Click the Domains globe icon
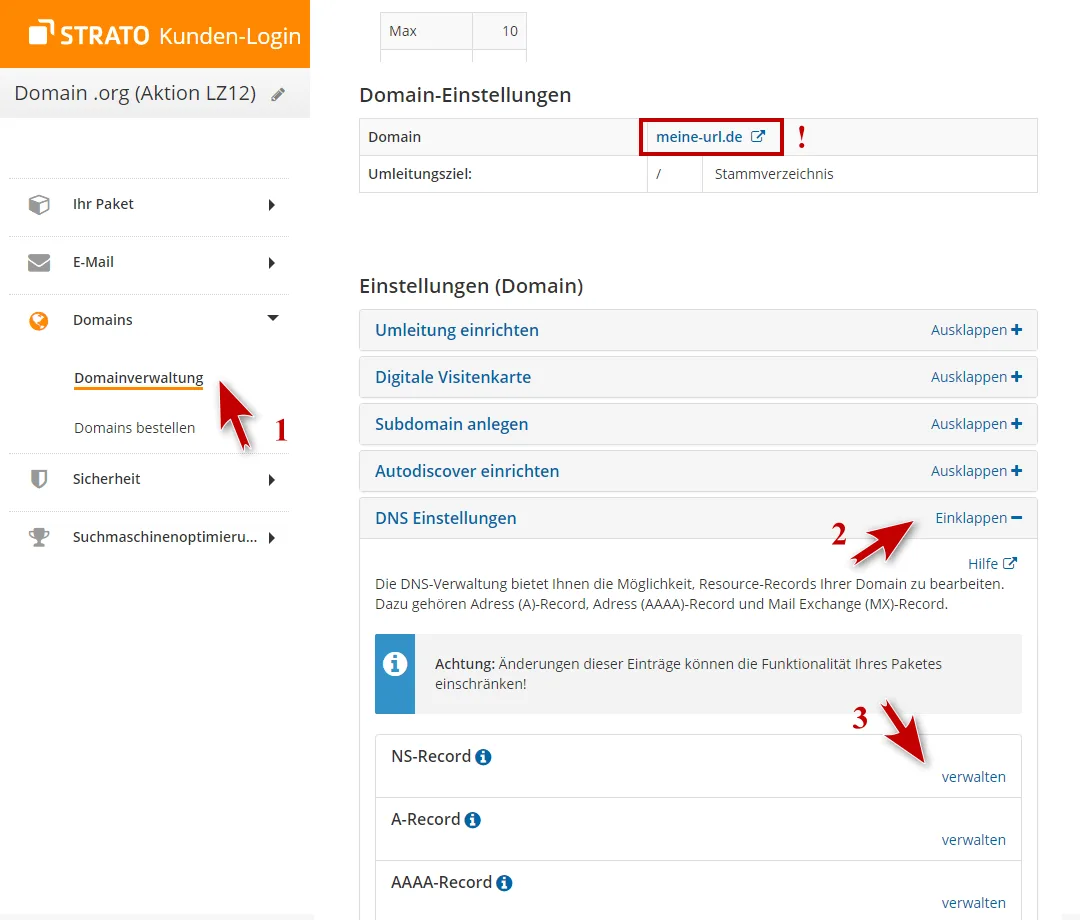The height and width of the screenshot is (920, 1080). tap(39, 321)
